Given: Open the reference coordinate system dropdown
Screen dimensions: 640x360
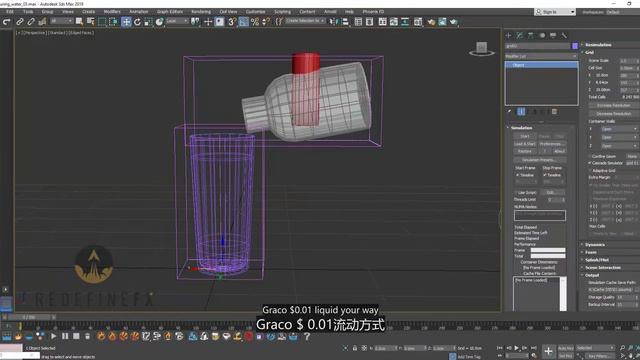Looking at the screenshot, I should (177, 21).
